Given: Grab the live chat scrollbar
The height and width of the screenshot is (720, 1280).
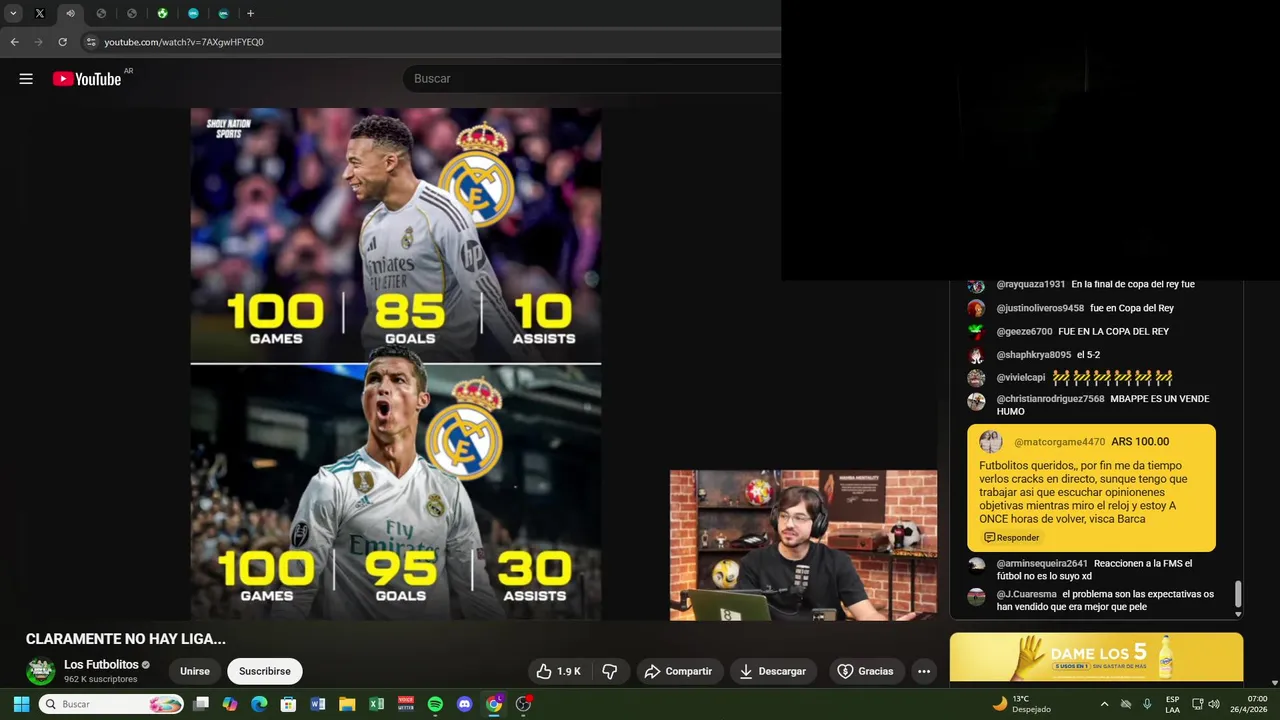Looking at the screenshot, I should [x=1238, y=594].
